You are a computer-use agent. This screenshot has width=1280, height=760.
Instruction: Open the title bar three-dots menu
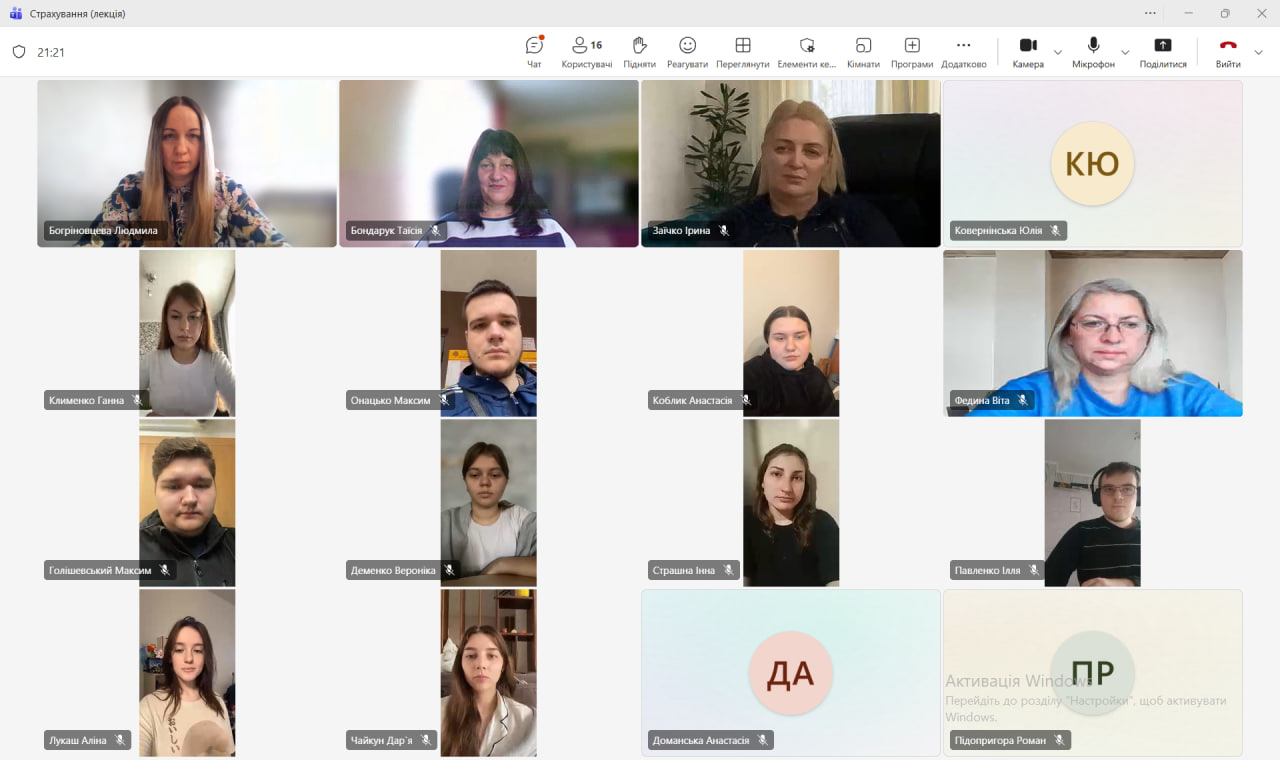(1150, 13)
